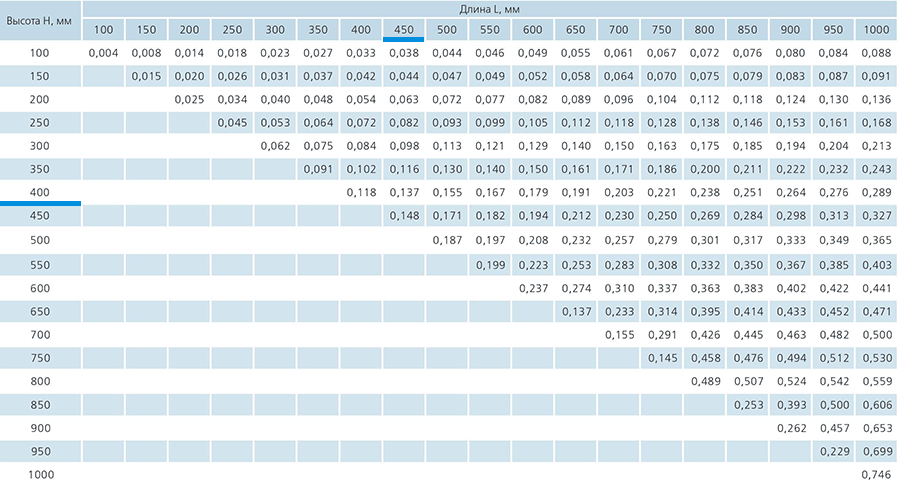Select the 0,237 cell in row 600
900x484 pixels.
coord(533,288)
